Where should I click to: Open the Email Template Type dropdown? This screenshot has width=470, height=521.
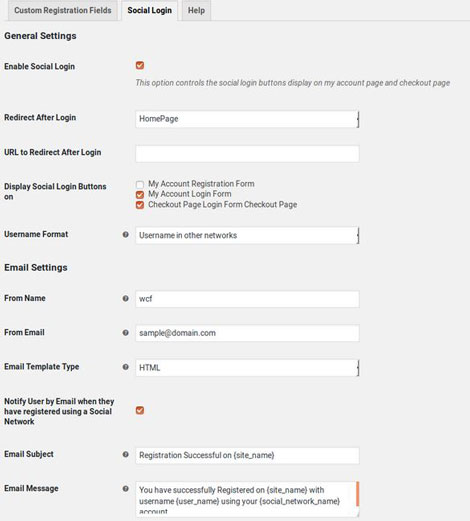tap(247, 368)
